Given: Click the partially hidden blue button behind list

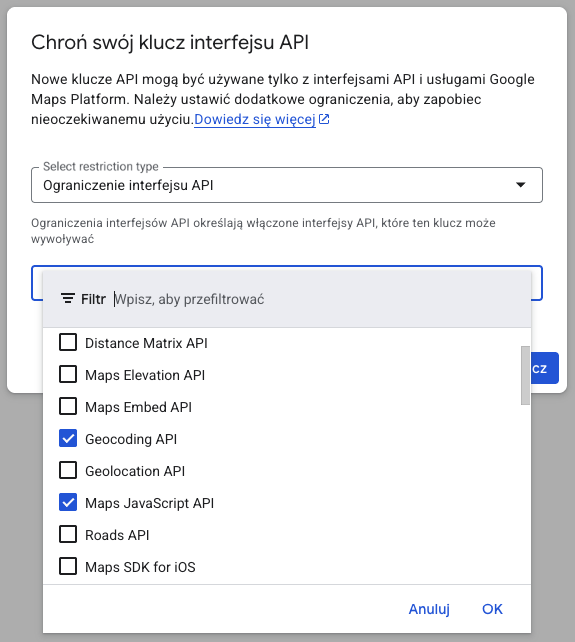Looking at the screenshot, I should coord(545,368).
